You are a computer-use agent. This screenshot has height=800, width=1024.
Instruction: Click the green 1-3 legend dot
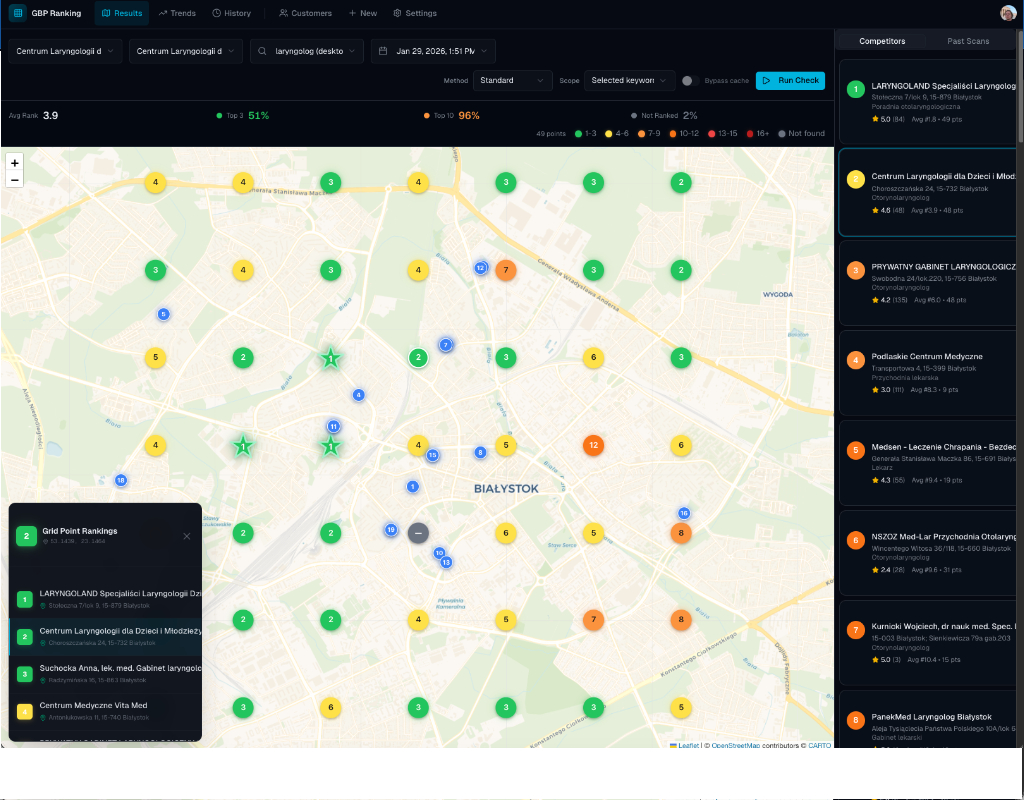click(x=578, y=133)
